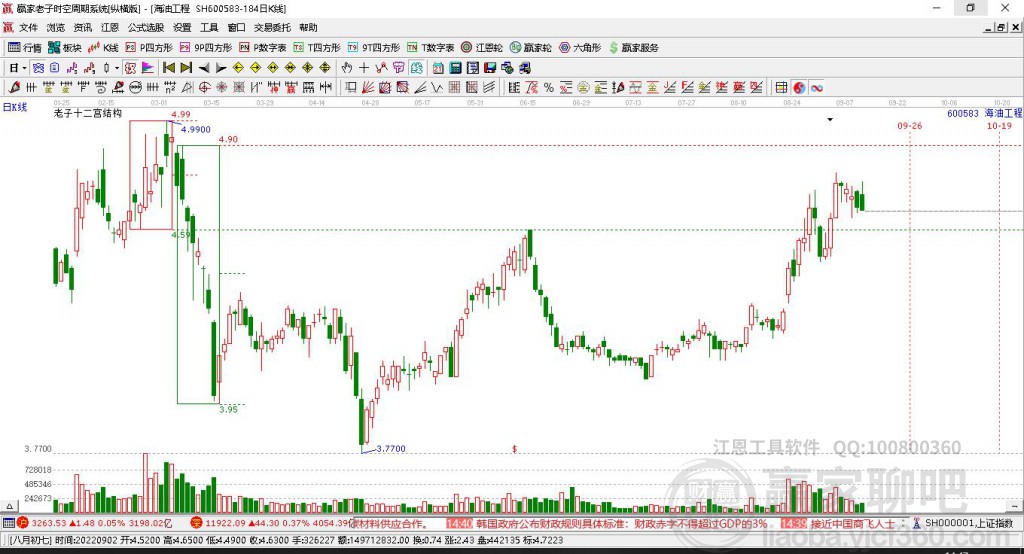Open the 资讯 menu
Viewport: 1024px width, 554px height.
[x=82, y=27]
